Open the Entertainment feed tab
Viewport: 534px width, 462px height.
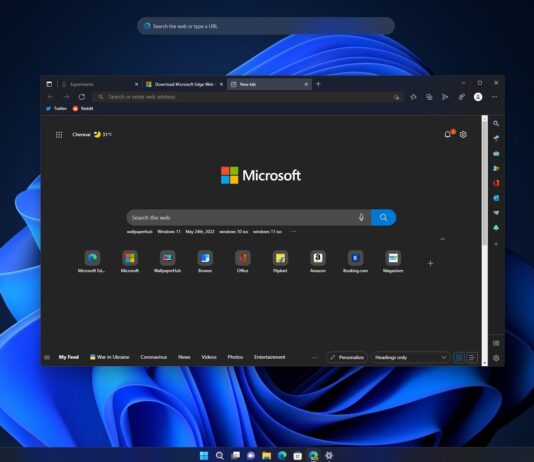tap(269, 357)
